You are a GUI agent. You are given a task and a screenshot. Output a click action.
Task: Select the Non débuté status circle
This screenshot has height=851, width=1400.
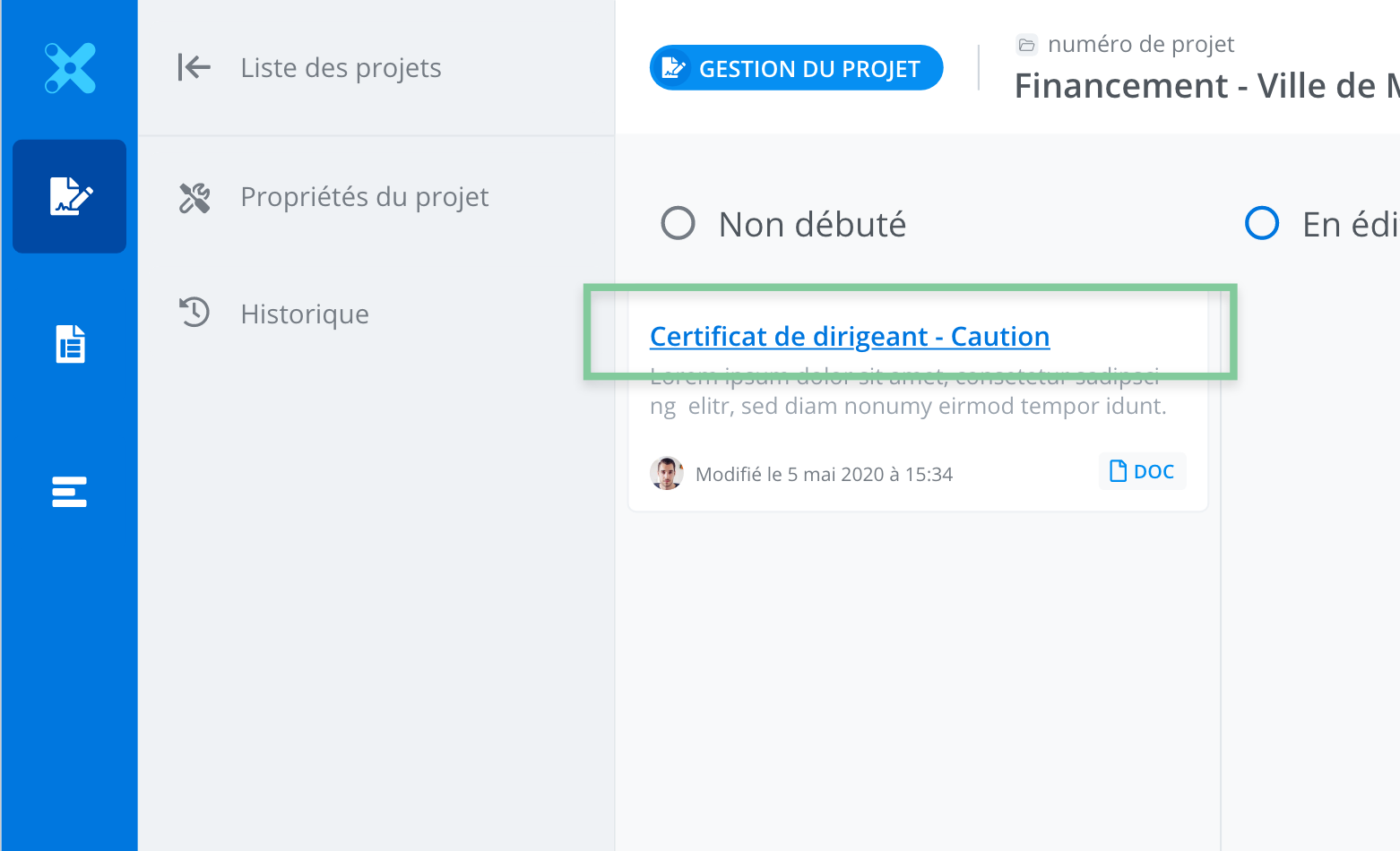coord(678,224)
